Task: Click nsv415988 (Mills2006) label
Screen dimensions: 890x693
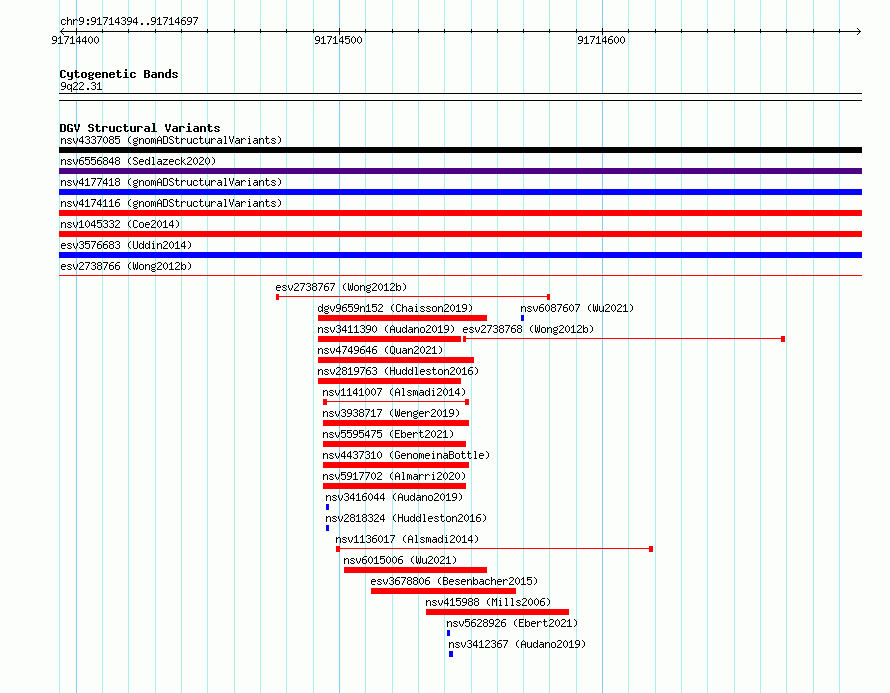Action: 488,602
